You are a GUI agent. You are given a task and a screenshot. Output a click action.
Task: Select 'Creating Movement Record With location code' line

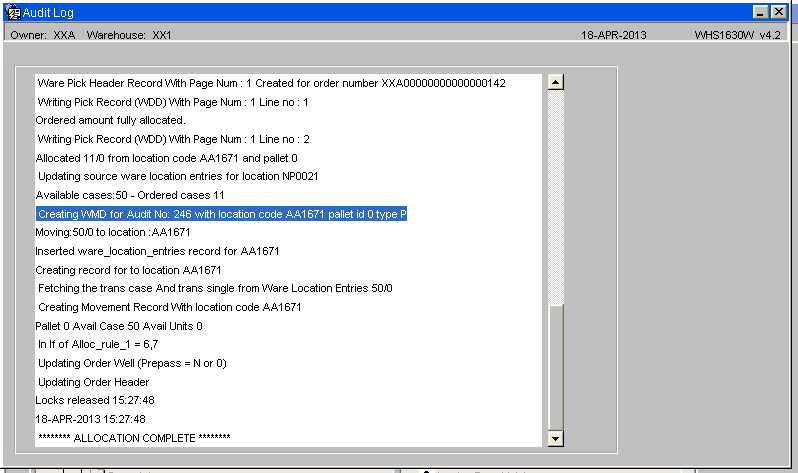(x=169, y=308)
